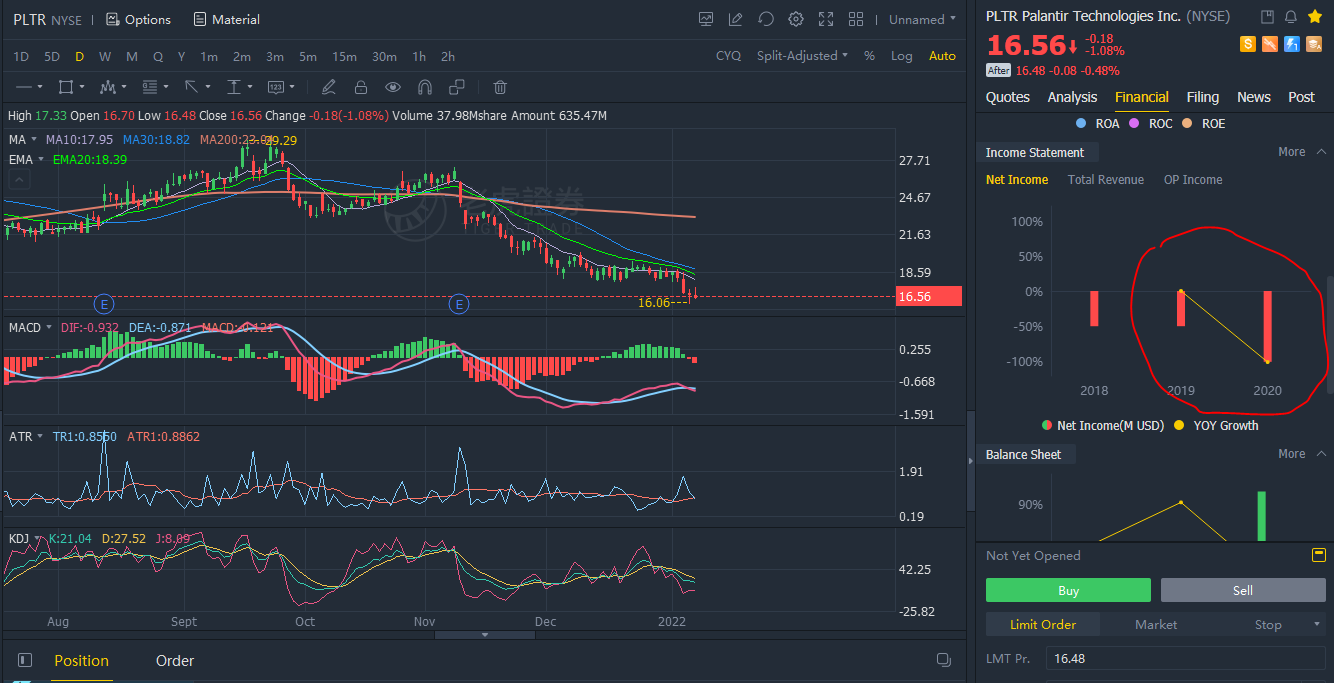Expand the Stop order type dropdown
1334x683 pixels.
1318,625
